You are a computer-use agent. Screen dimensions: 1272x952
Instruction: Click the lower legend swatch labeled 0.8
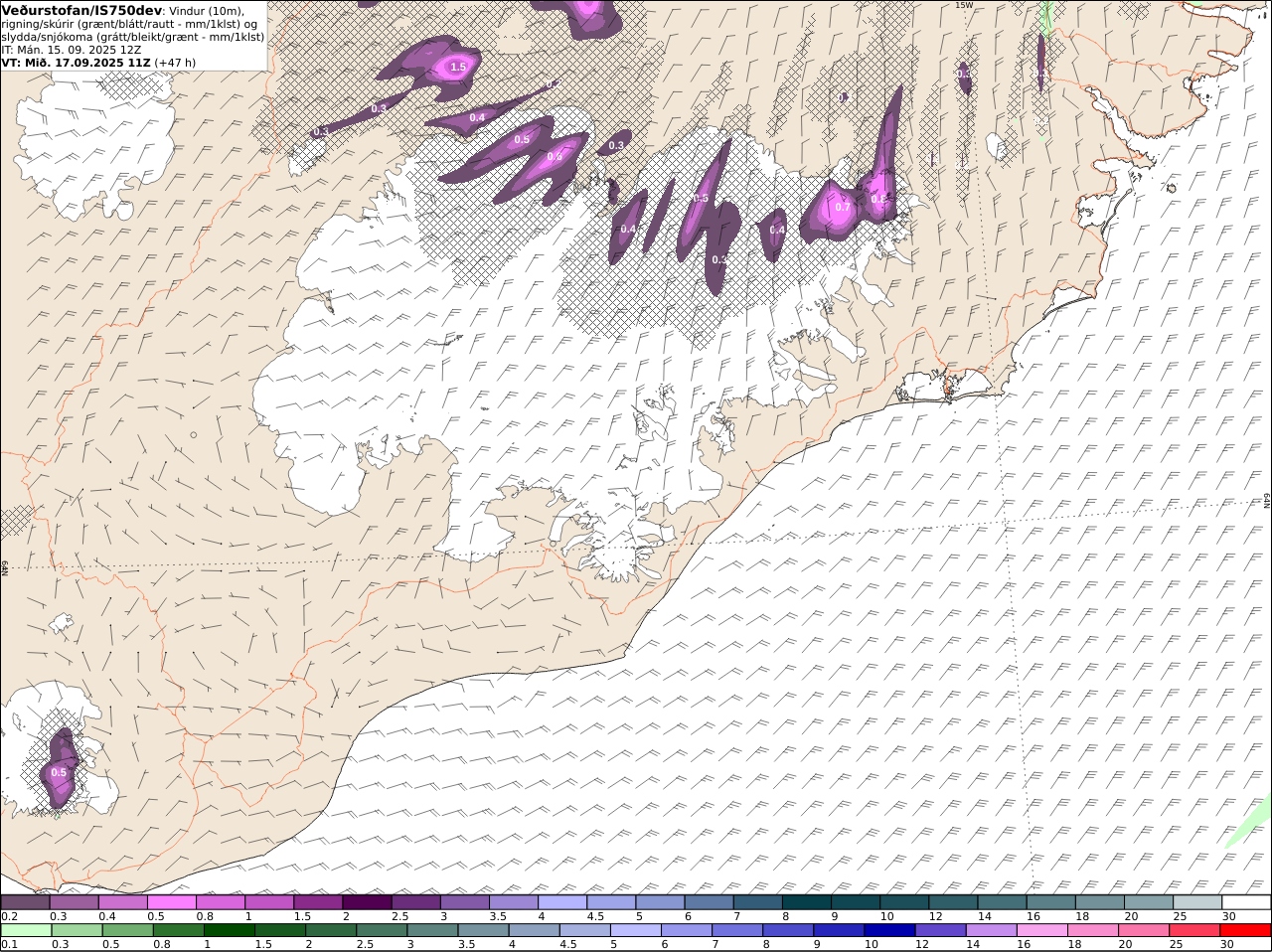point(177,931)
